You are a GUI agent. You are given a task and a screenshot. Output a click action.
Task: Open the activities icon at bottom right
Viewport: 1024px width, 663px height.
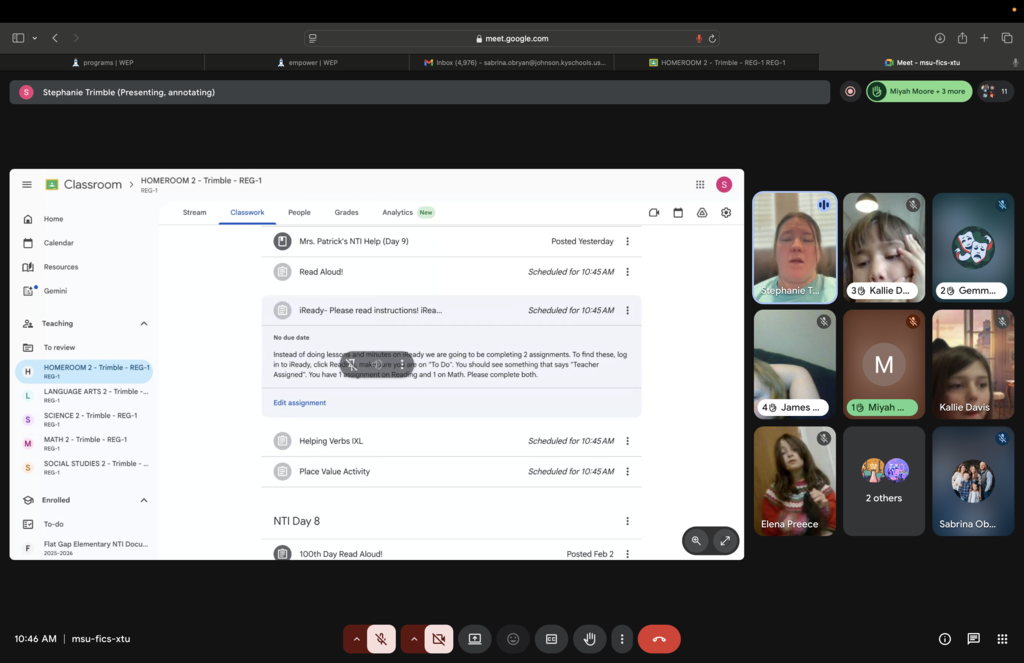tap(1002, 639)
